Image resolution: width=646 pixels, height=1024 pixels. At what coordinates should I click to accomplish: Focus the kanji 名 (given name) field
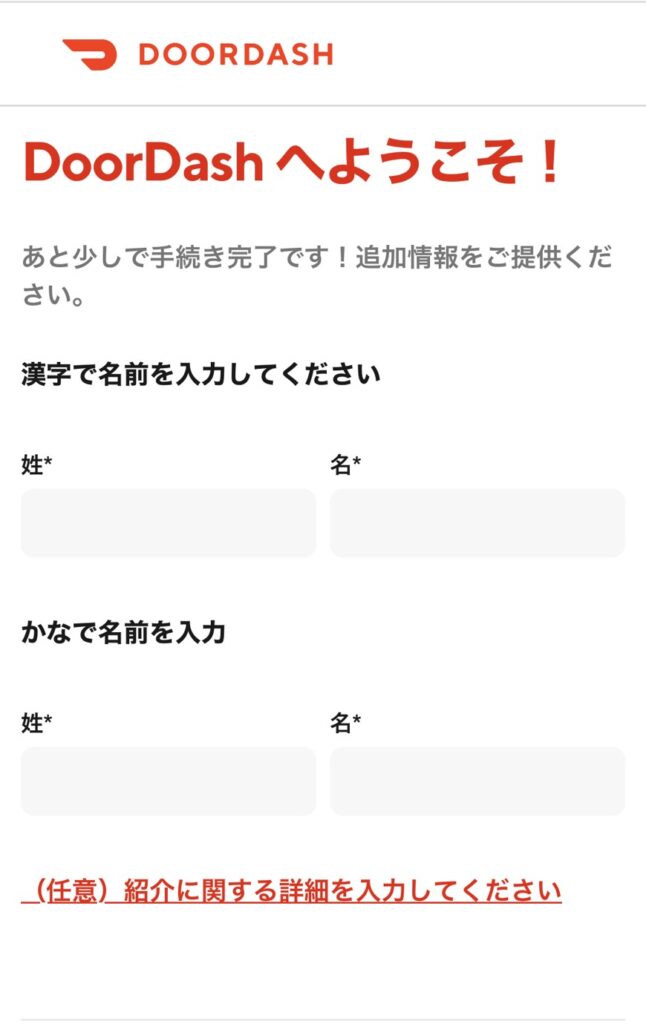click(x=477, y=523)
